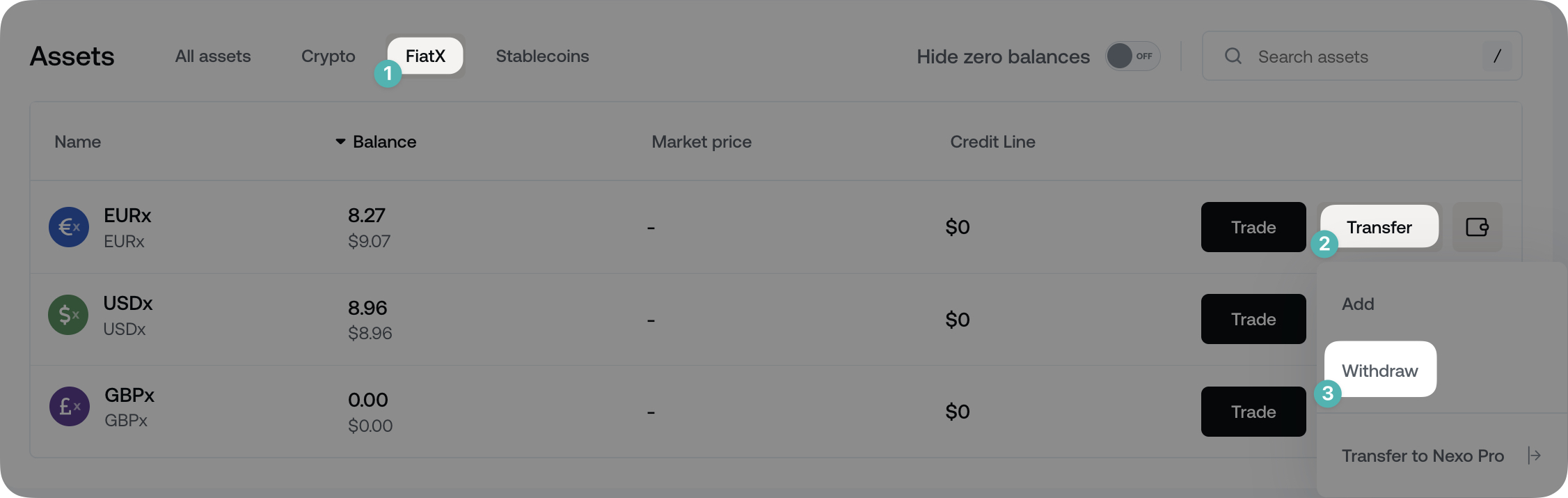Image resolution: width=1568 pixels, height=498 pixels.
Task: Click the arrow icon beside Transfer to Nexo Pro
Action: click(1535, 456)
